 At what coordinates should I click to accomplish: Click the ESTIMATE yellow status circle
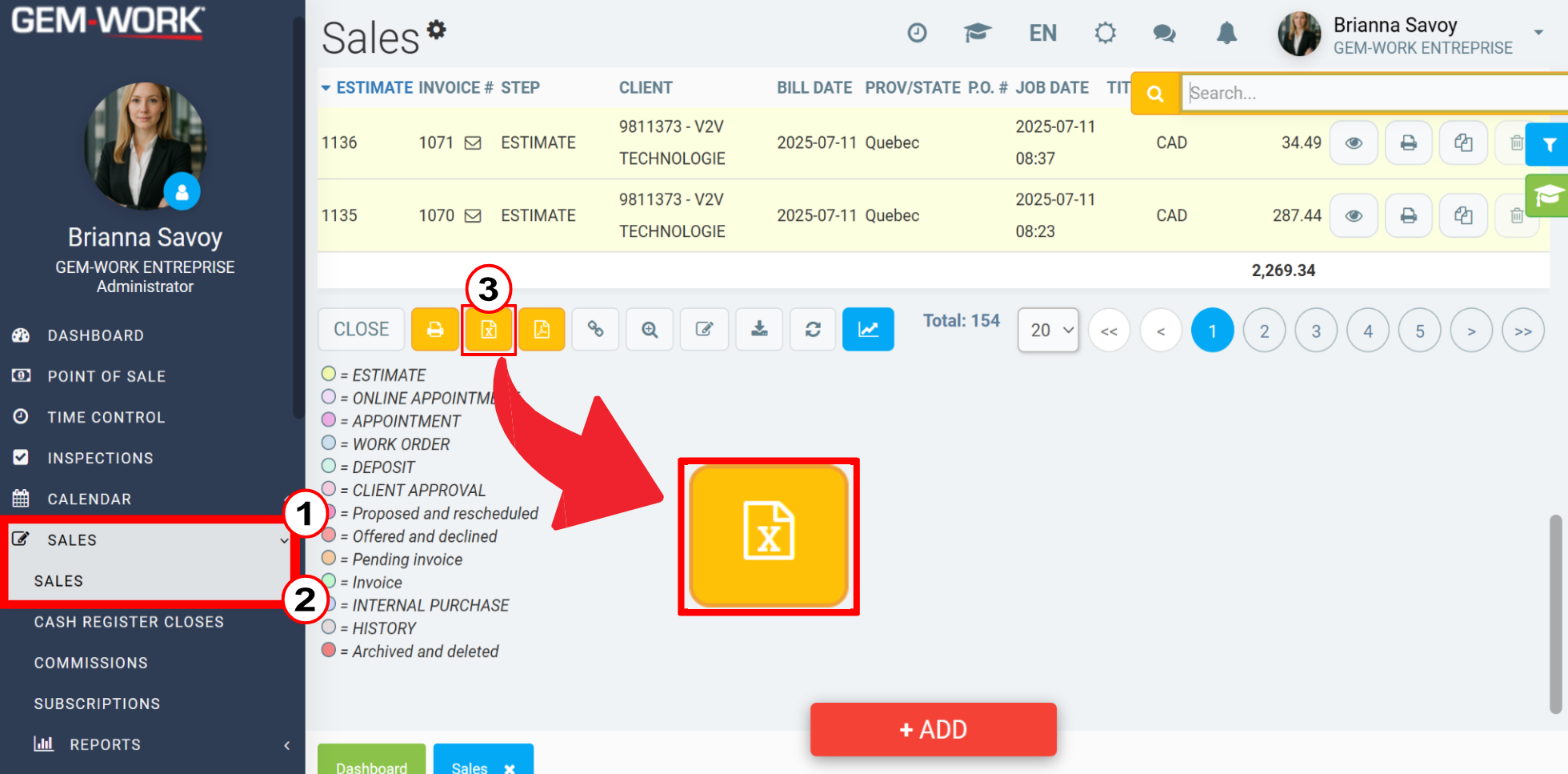(329, 374)
